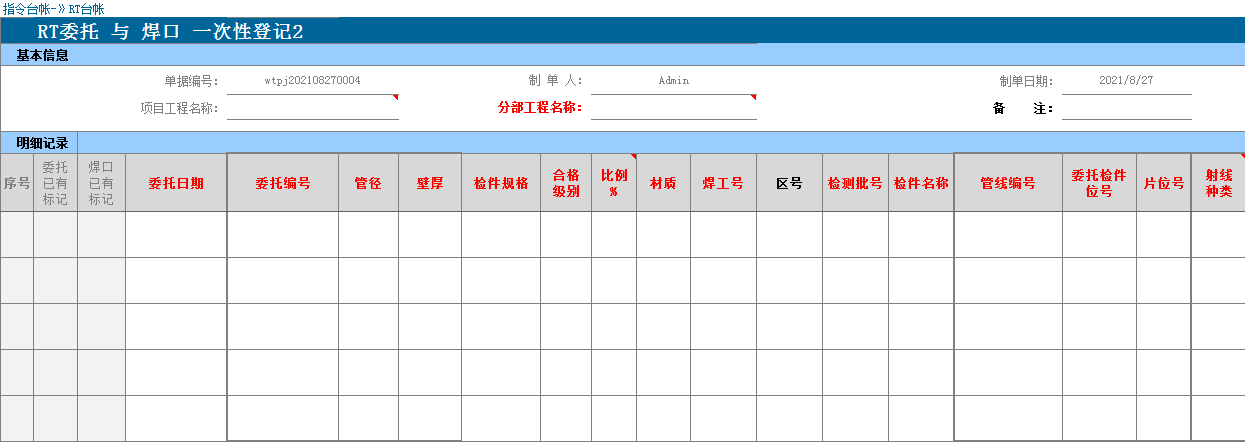Select first row cell under 委托日期
Image resolution: width=1245 pixels, height=442 pixels.
click(x=176, y=234)
